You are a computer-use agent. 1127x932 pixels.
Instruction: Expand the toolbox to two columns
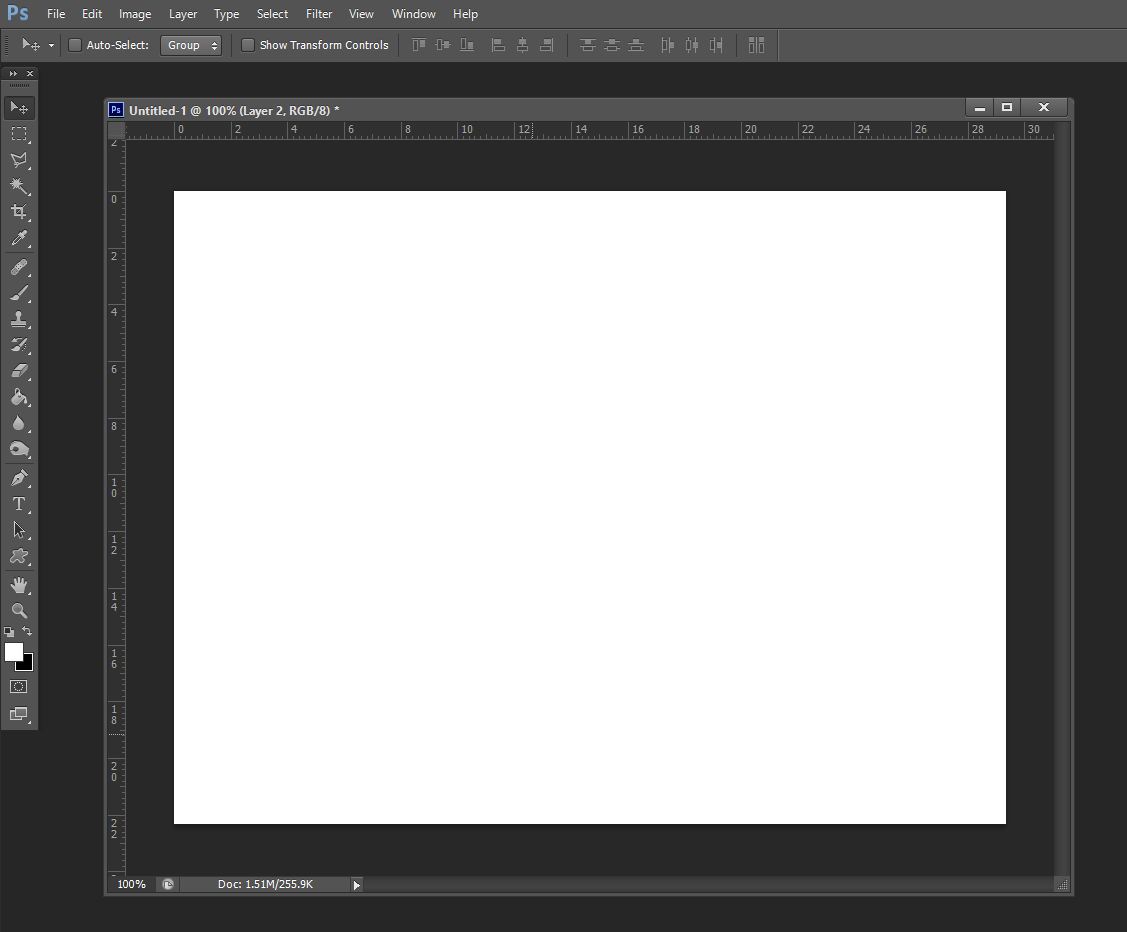[13, 73]
